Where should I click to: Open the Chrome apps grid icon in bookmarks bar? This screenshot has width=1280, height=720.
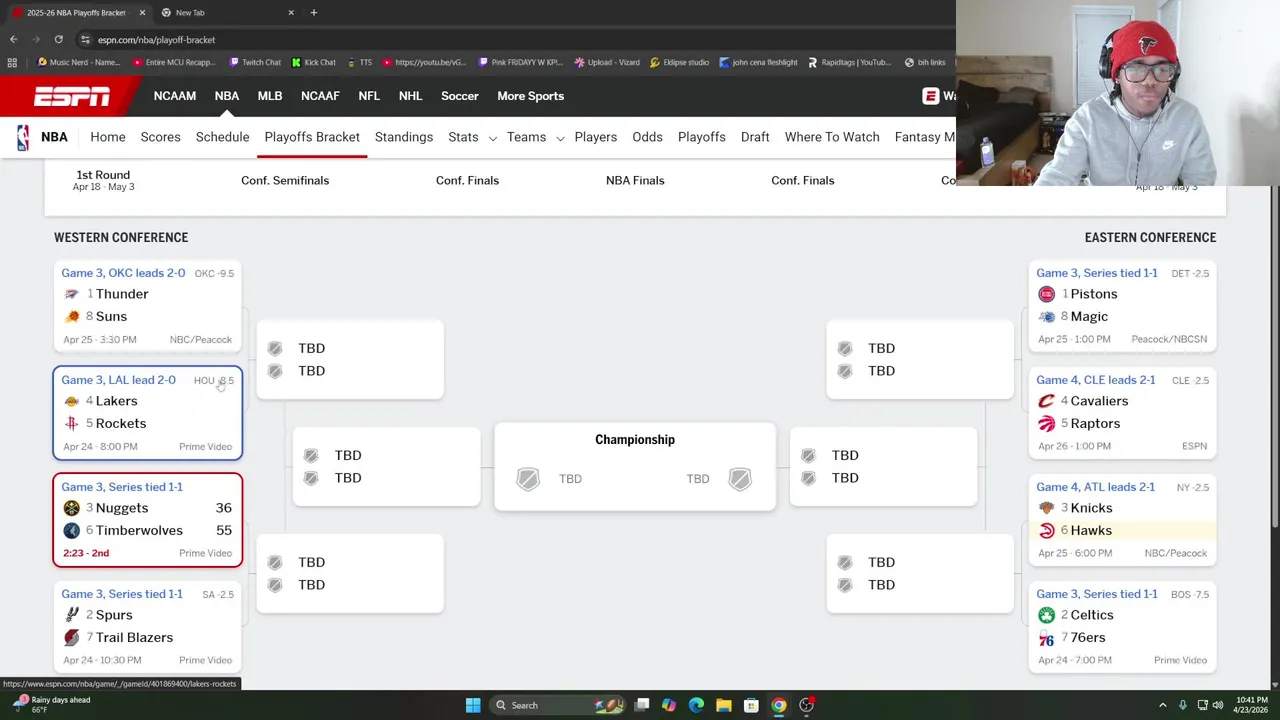point(12,62)
